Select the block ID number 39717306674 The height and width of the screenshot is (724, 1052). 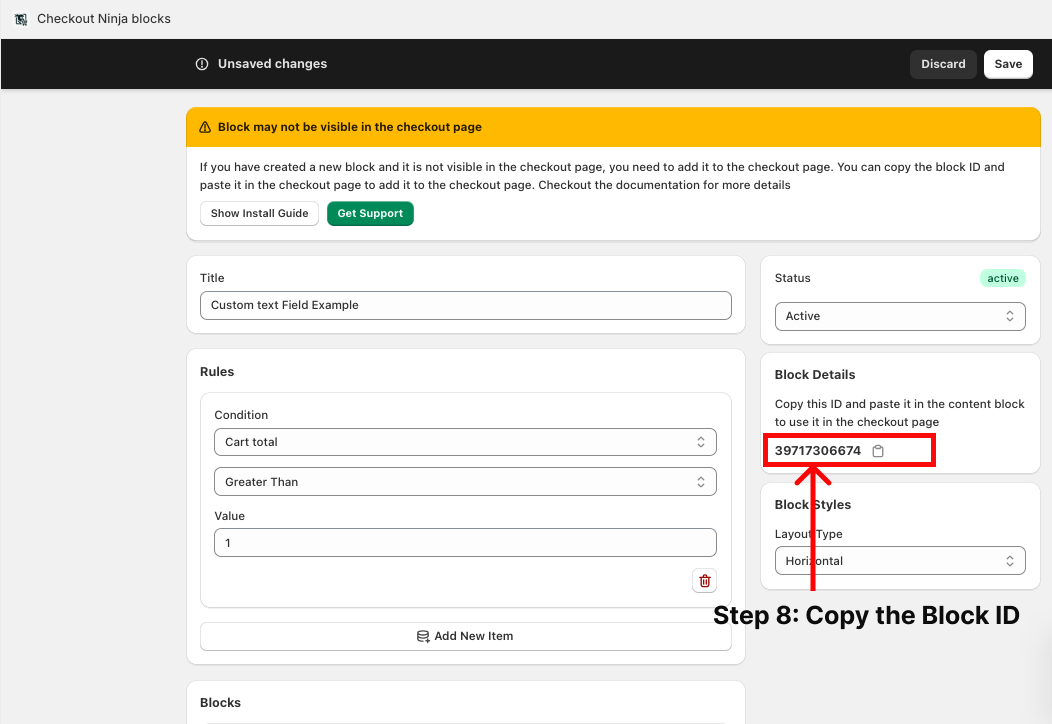(817, 451)
